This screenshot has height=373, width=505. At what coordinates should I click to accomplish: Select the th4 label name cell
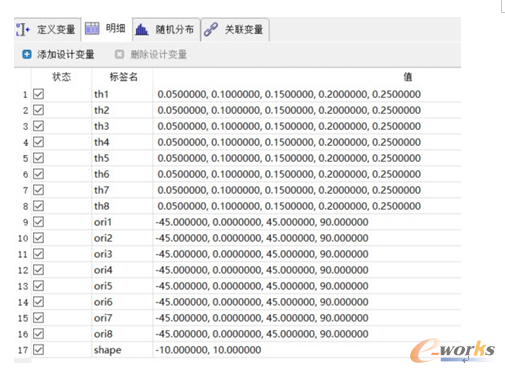pyautogui.click(x=122, y=142)
